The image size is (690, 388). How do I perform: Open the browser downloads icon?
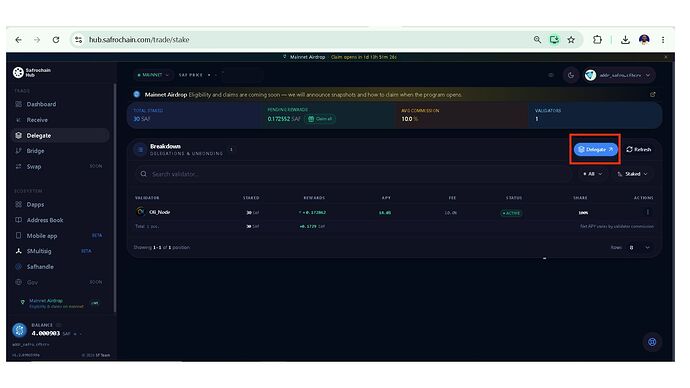click(x=625, y=40)
